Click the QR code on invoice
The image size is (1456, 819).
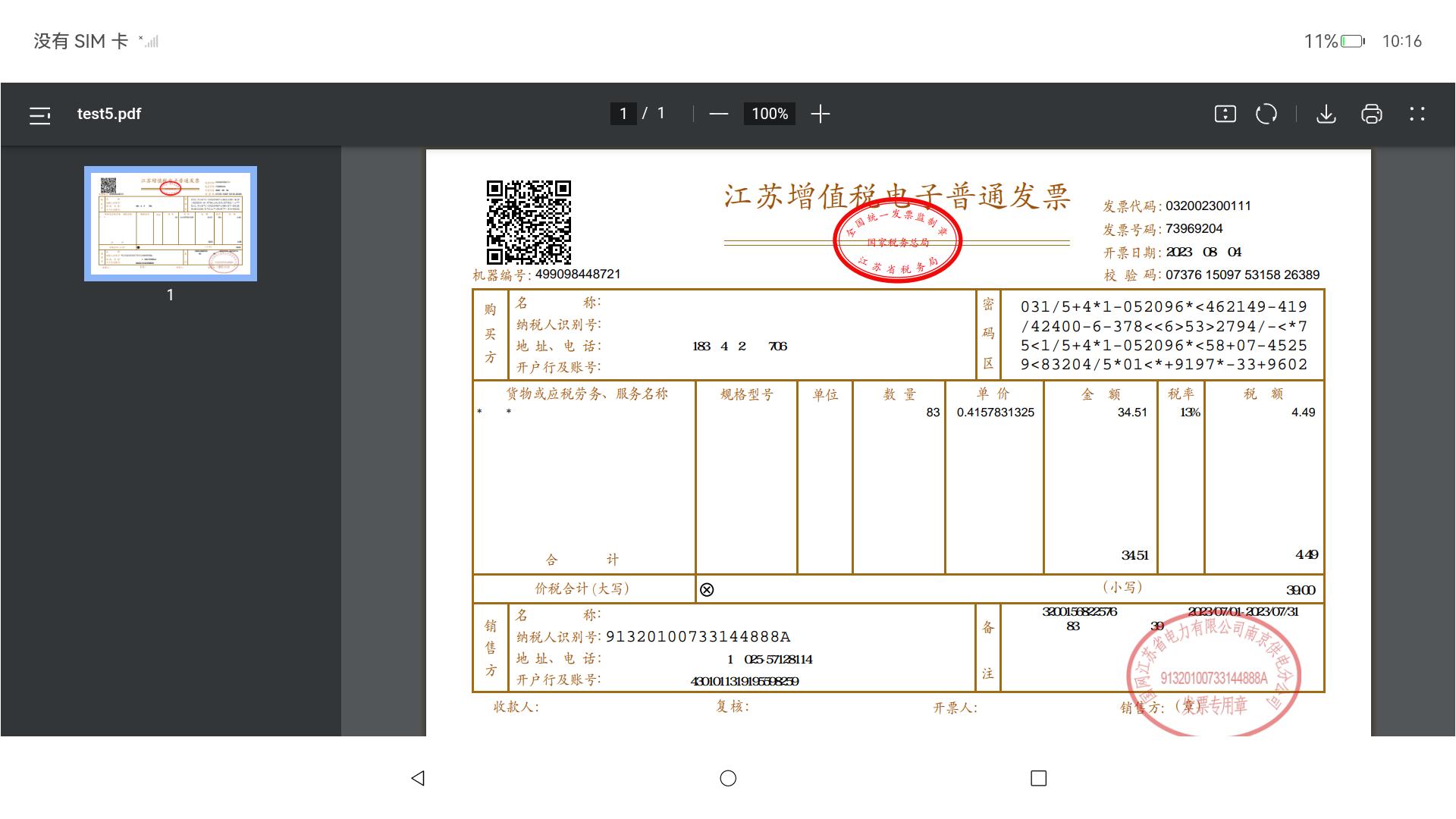coord(529,222)
